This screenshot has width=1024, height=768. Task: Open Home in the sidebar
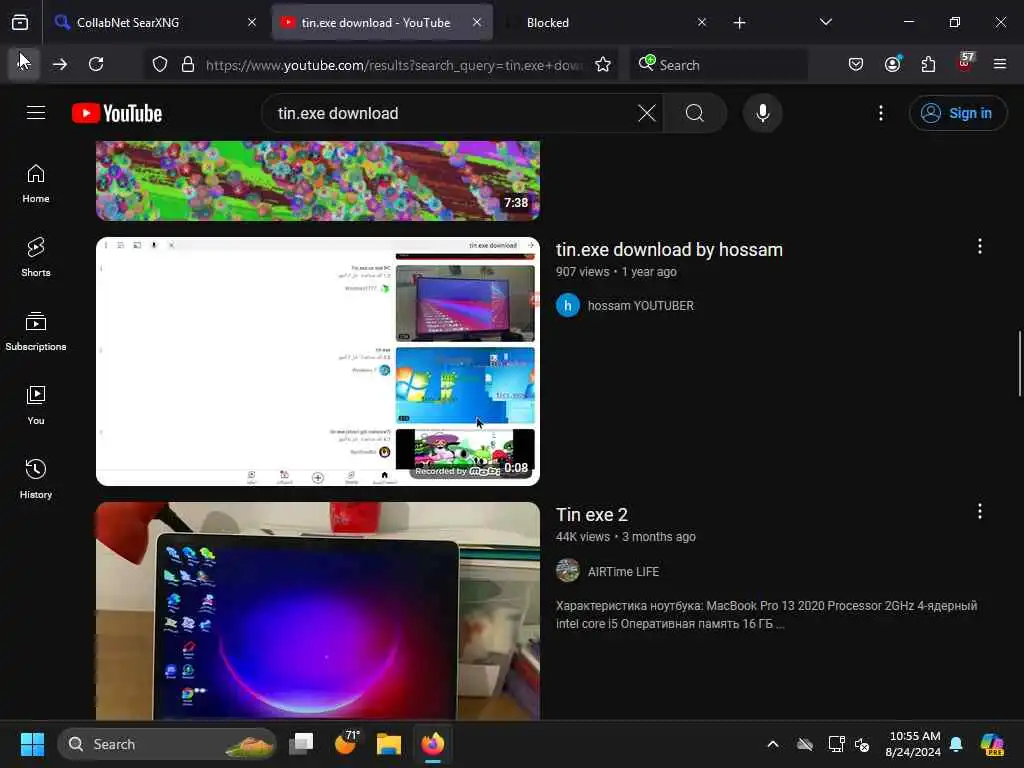point(36,184)
